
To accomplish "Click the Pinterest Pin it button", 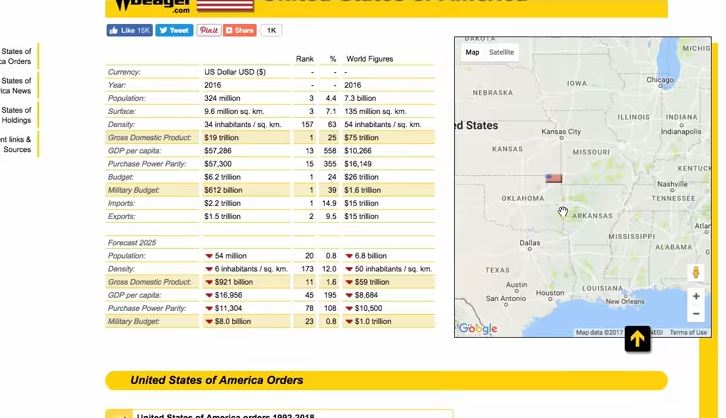I will click(209, 31).
